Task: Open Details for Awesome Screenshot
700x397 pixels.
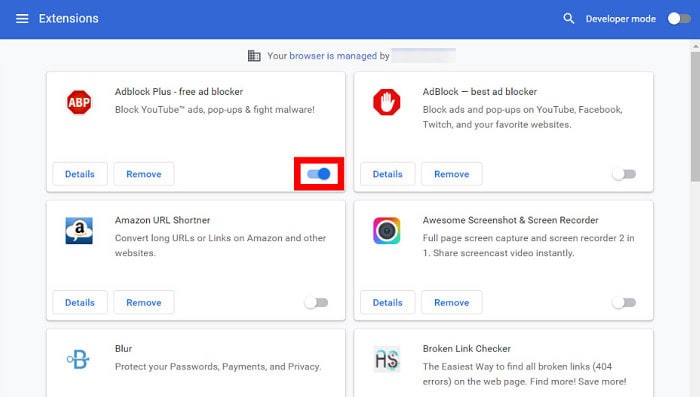Action: pyautogui.click(x=388, y=302)
